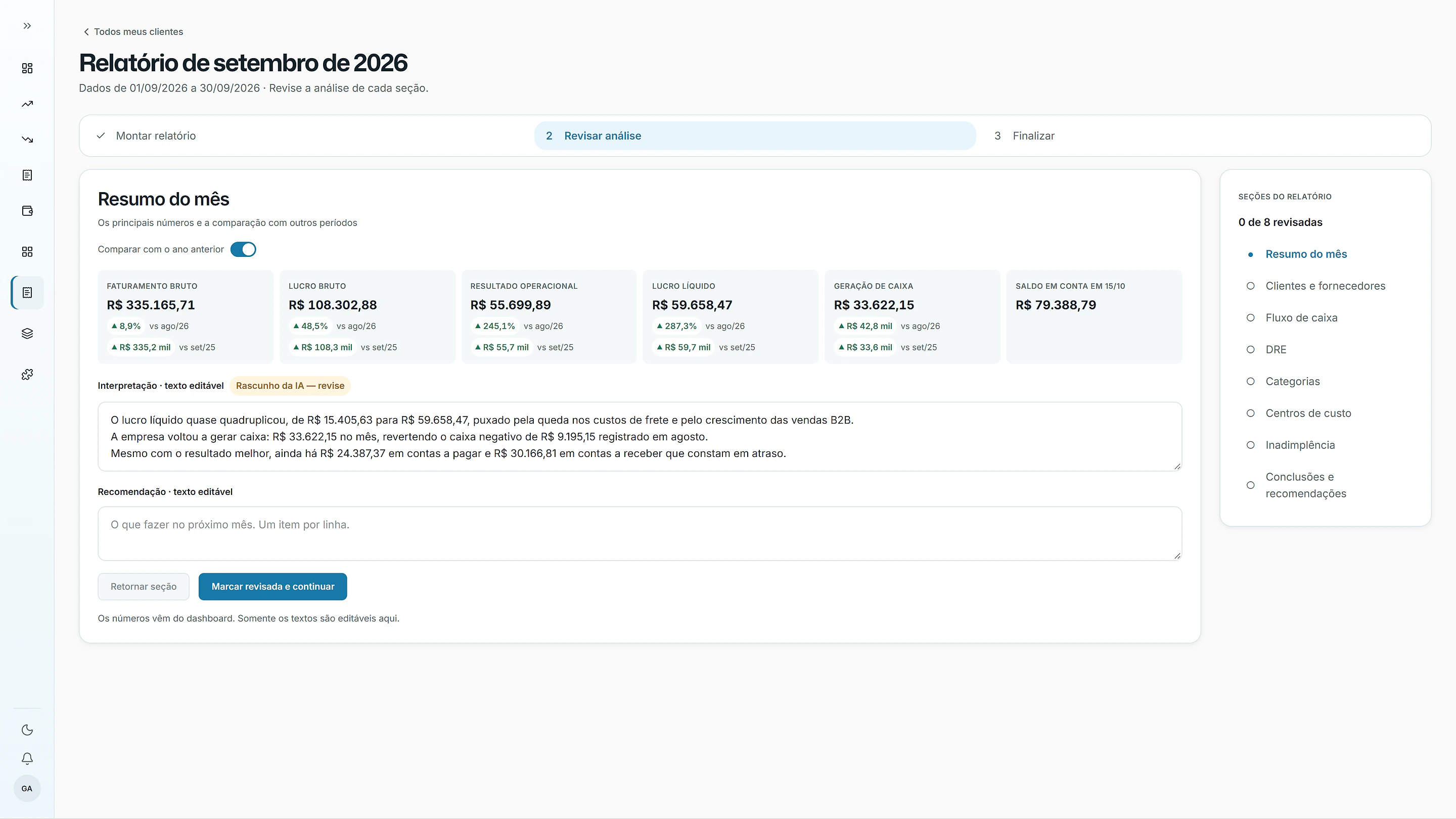This screenshot has height=819, width=1456.
Task: Click the receipt icon just above the wallet icon
Action: [x=27, y=175]
